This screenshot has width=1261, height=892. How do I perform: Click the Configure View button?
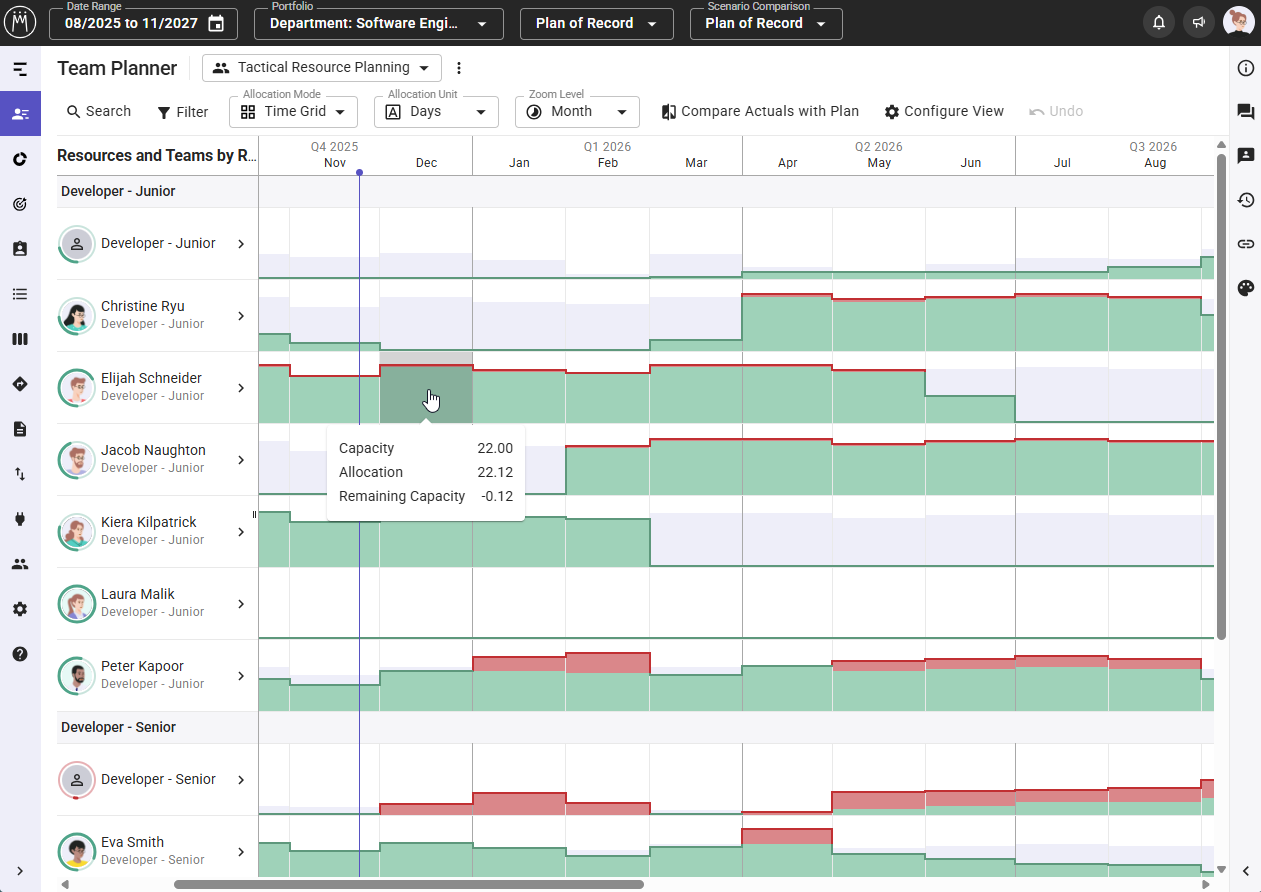[x=943, y=112]
